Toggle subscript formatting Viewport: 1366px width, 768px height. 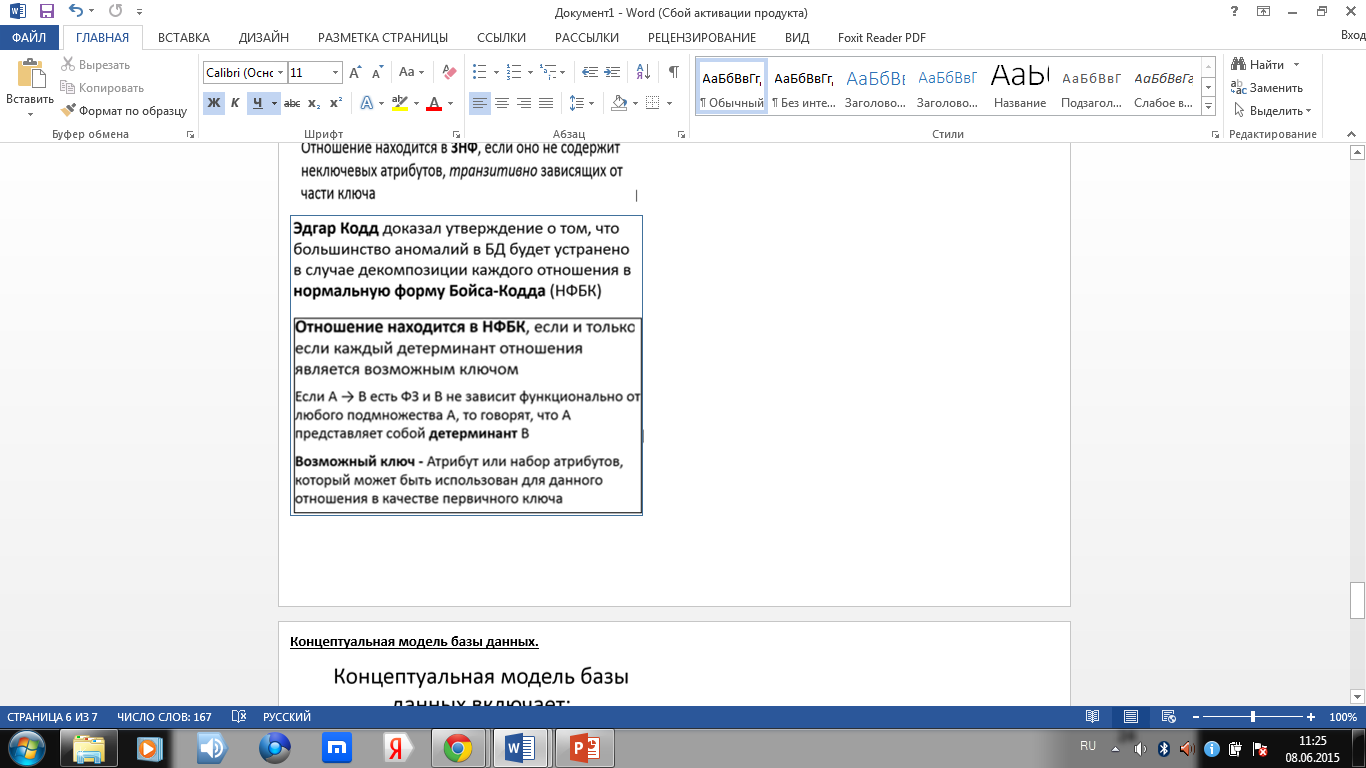click(314, 103)
